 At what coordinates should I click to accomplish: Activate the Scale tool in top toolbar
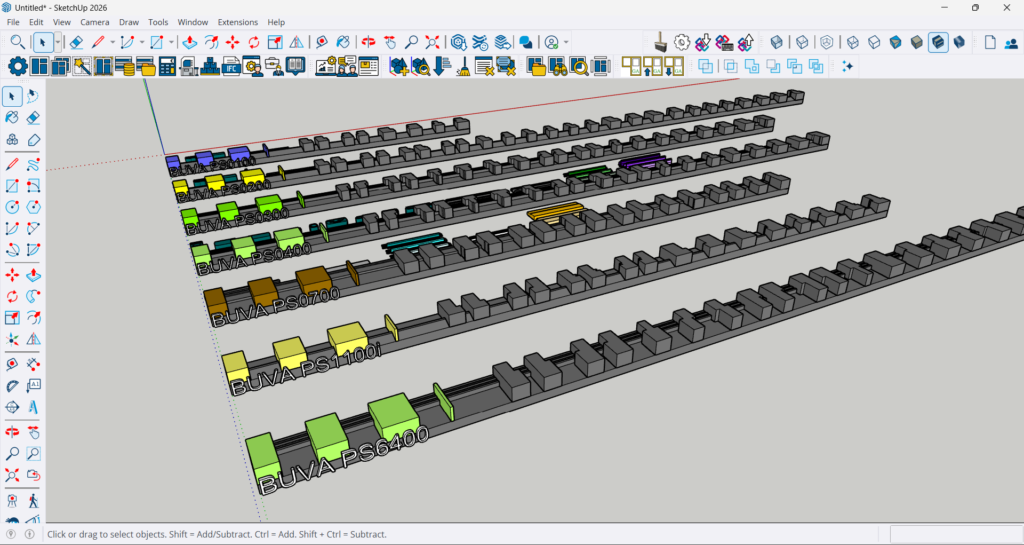(x=275, y=42)
